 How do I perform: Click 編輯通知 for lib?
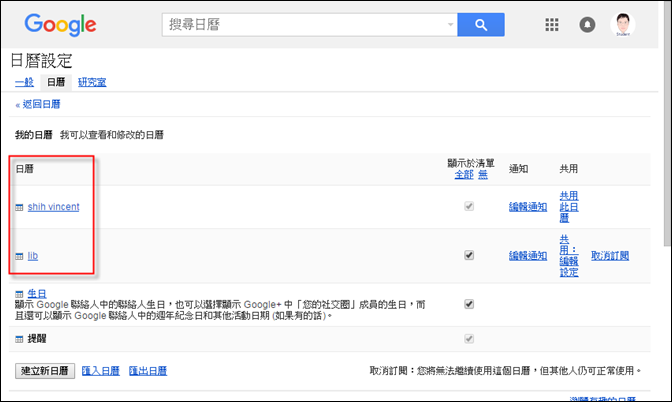click(528, 256)
